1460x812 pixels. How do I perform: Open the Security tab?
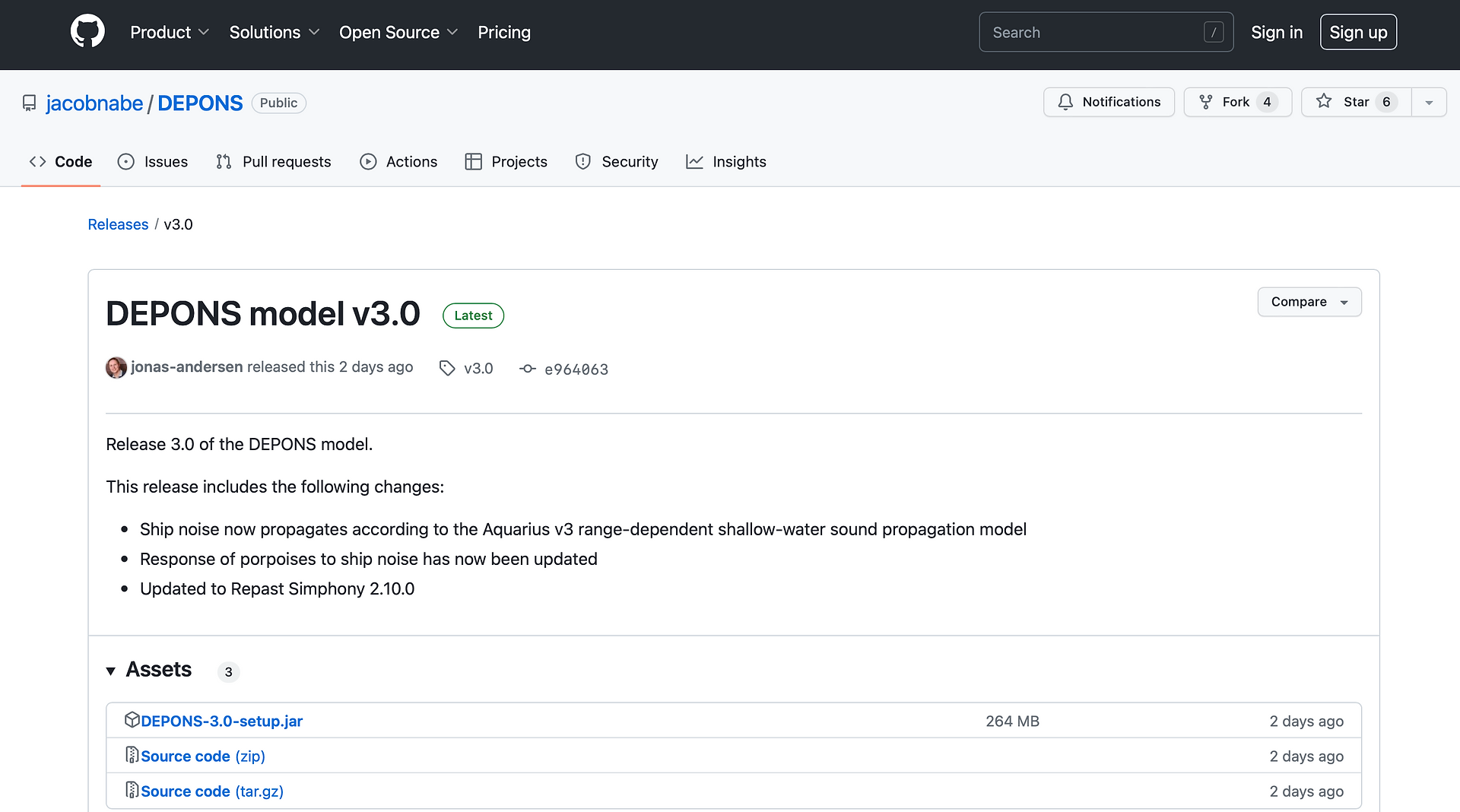pos(617,161)
